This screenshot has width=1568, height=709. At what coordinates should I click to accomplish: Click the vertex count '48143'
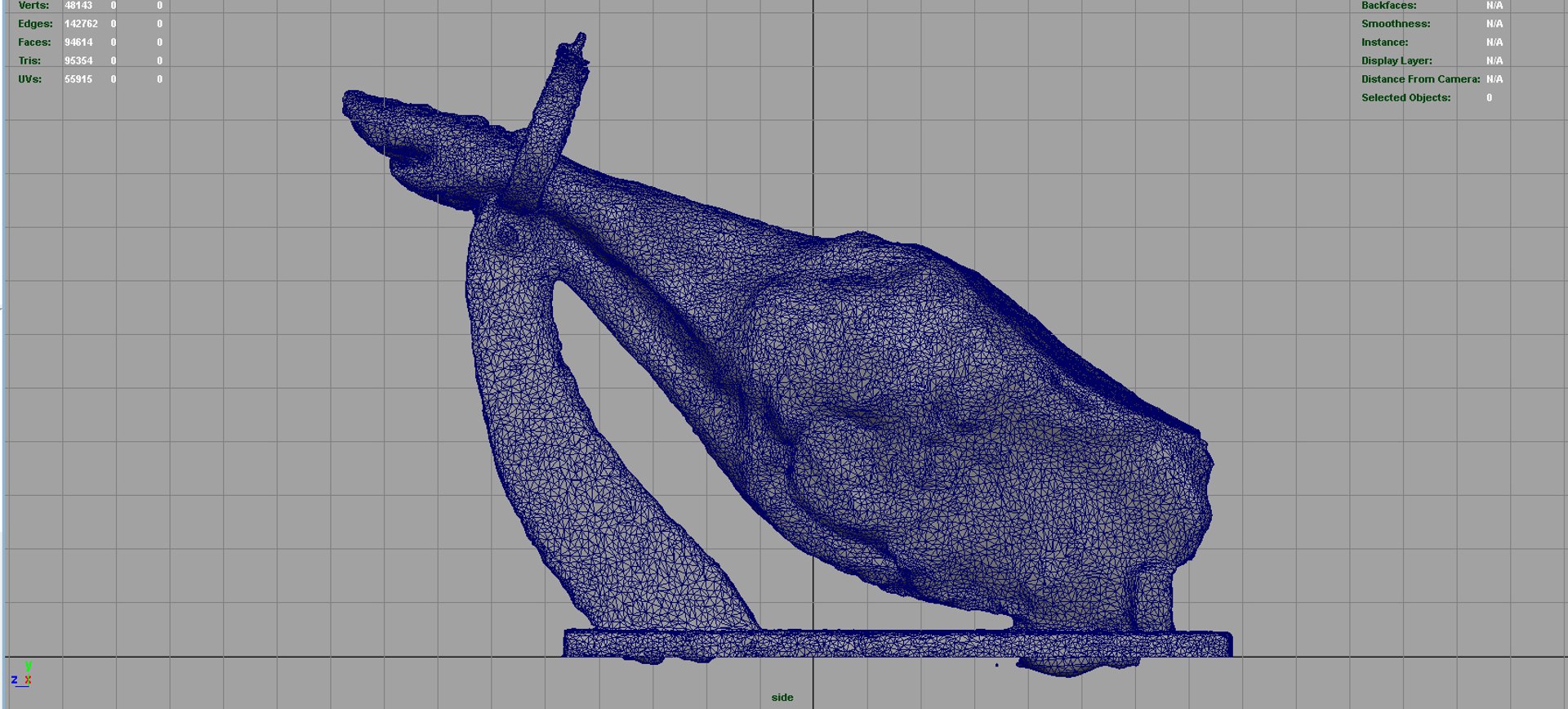coord(78,6)
